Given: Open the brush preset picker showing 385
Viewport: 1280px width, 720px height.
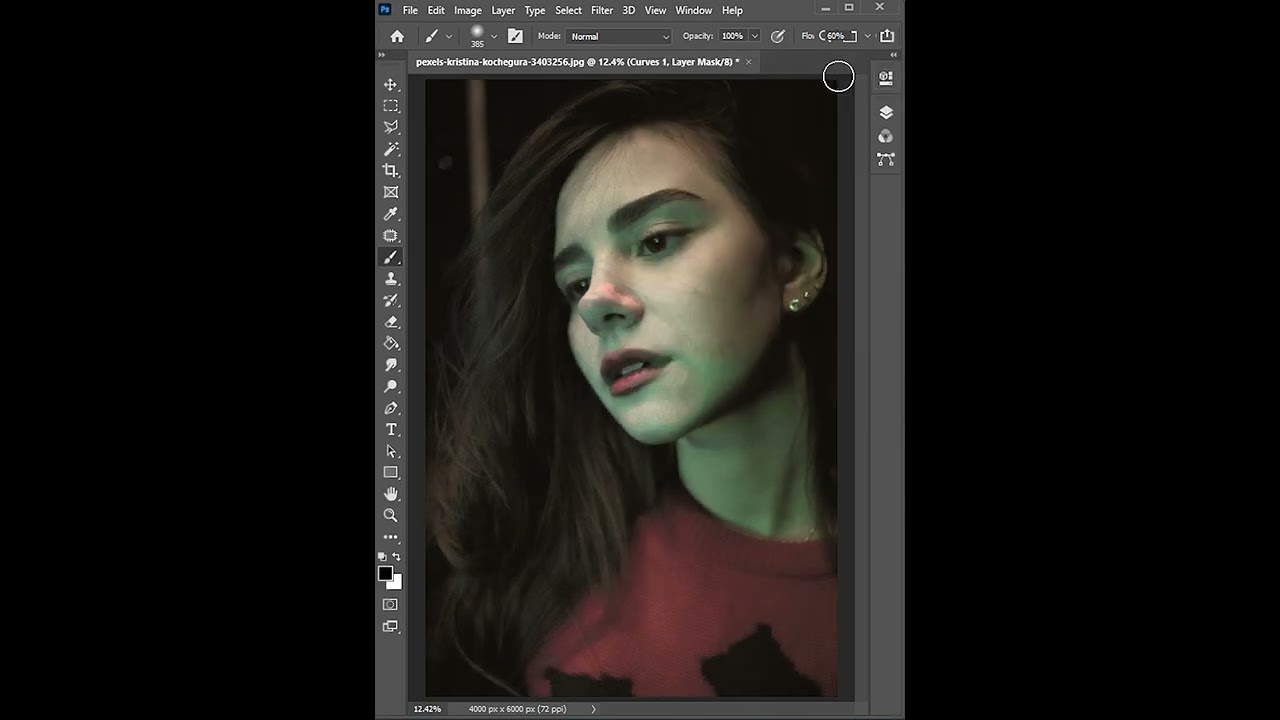Looking at the screenshot, I should (482, 36).
